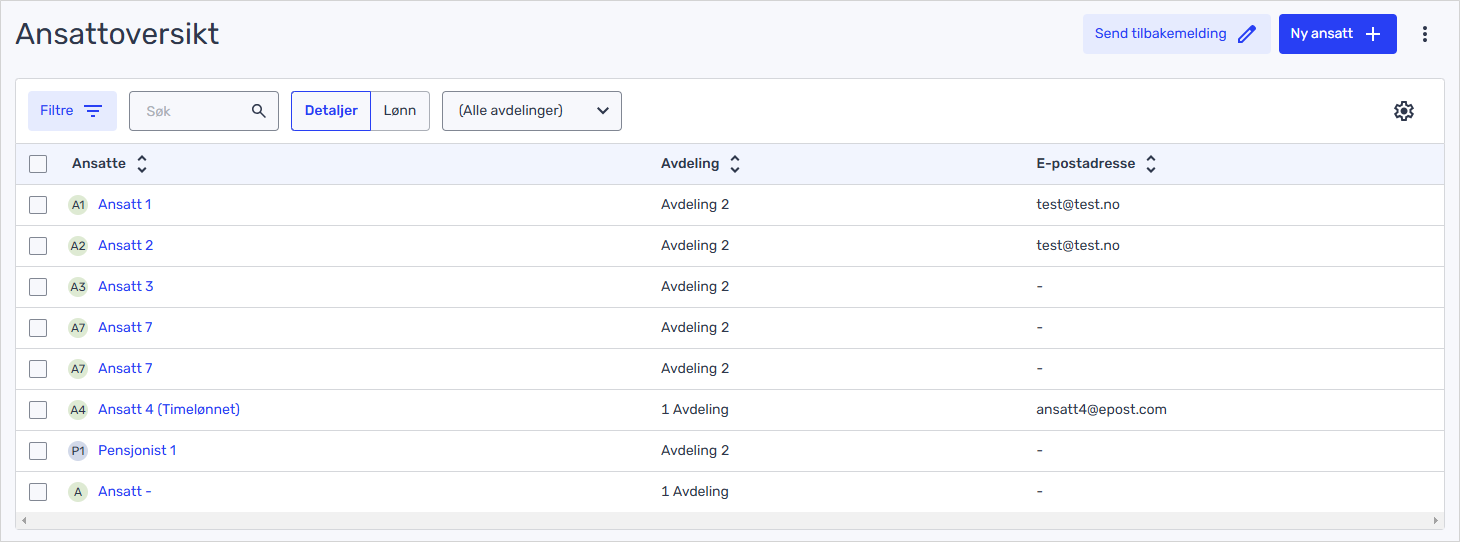1460x542 pixels.
Task: Click Avdeling 2 in the Pensjonist 1 row
Action: click(695, 451)
